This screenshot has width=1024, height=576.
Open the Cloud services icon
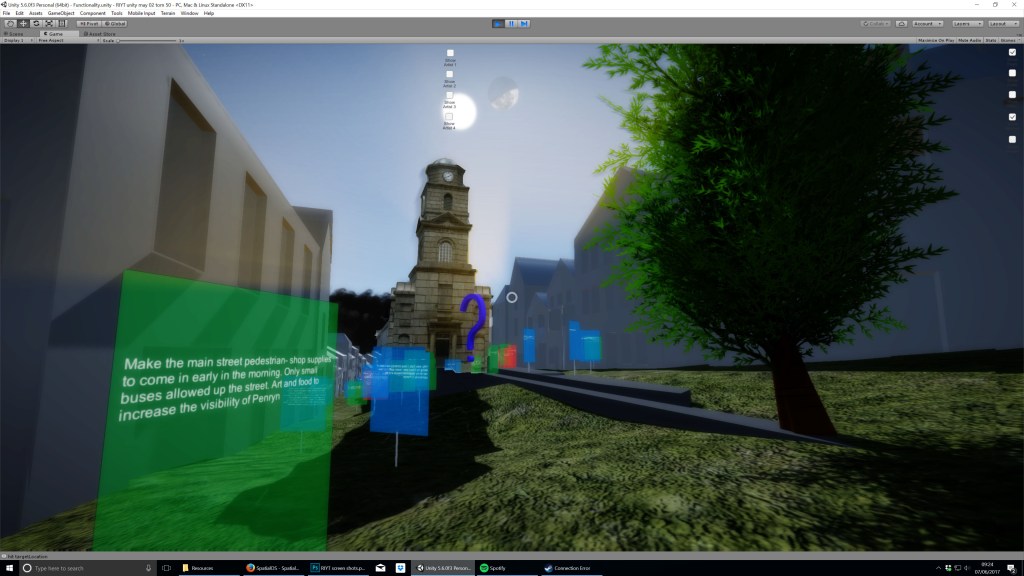pos(902,22)
